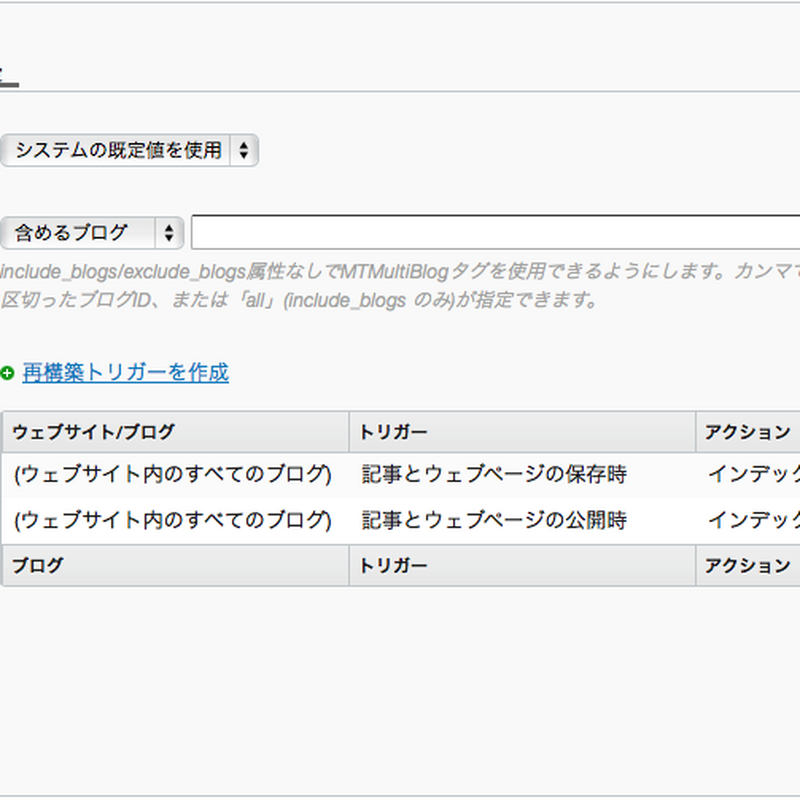Select the 記事とウェブページの保存時 trigger cell
Image resolution: width=800 pixels, height=800 pixels.
point(494,475)
